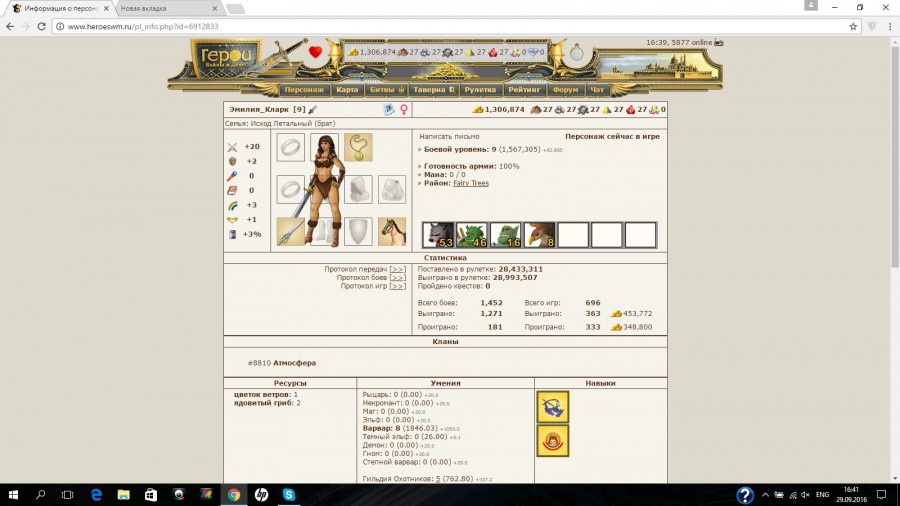Open Протокол игр [>>] link
Viewport: 900px width, 506px height.
tap(397, 286)
